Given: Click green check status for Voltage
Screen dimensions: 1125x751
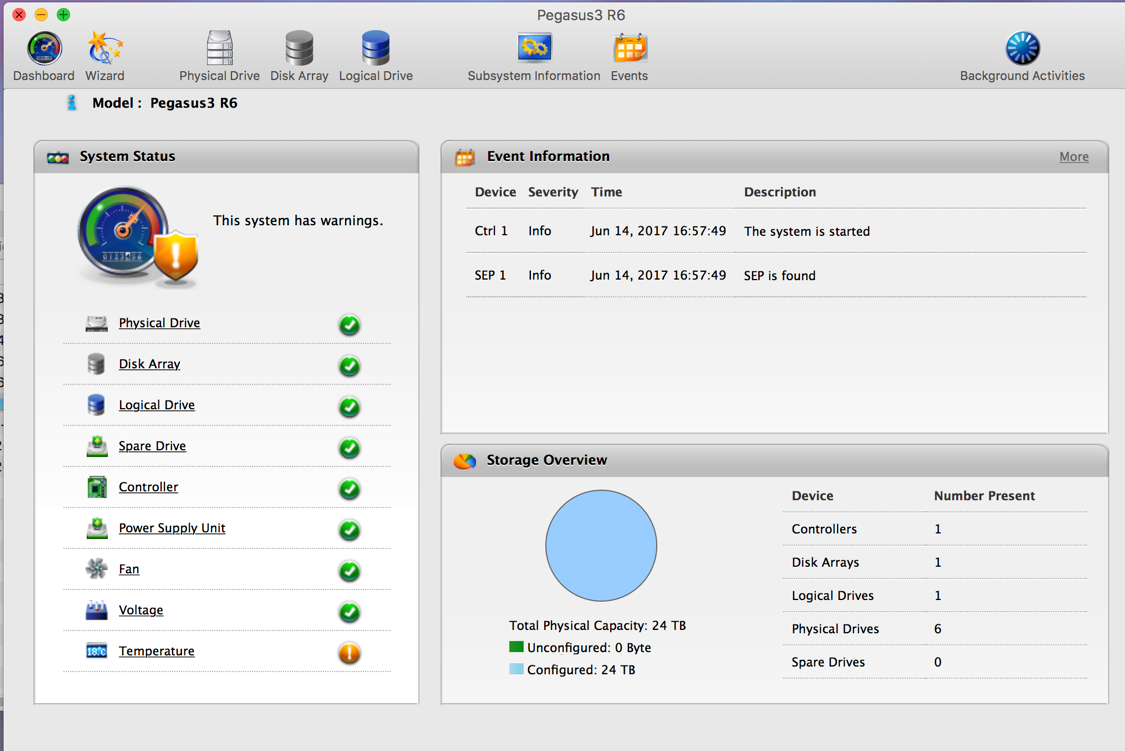Looking at the screenshot, I should click(x=349, y=612).
